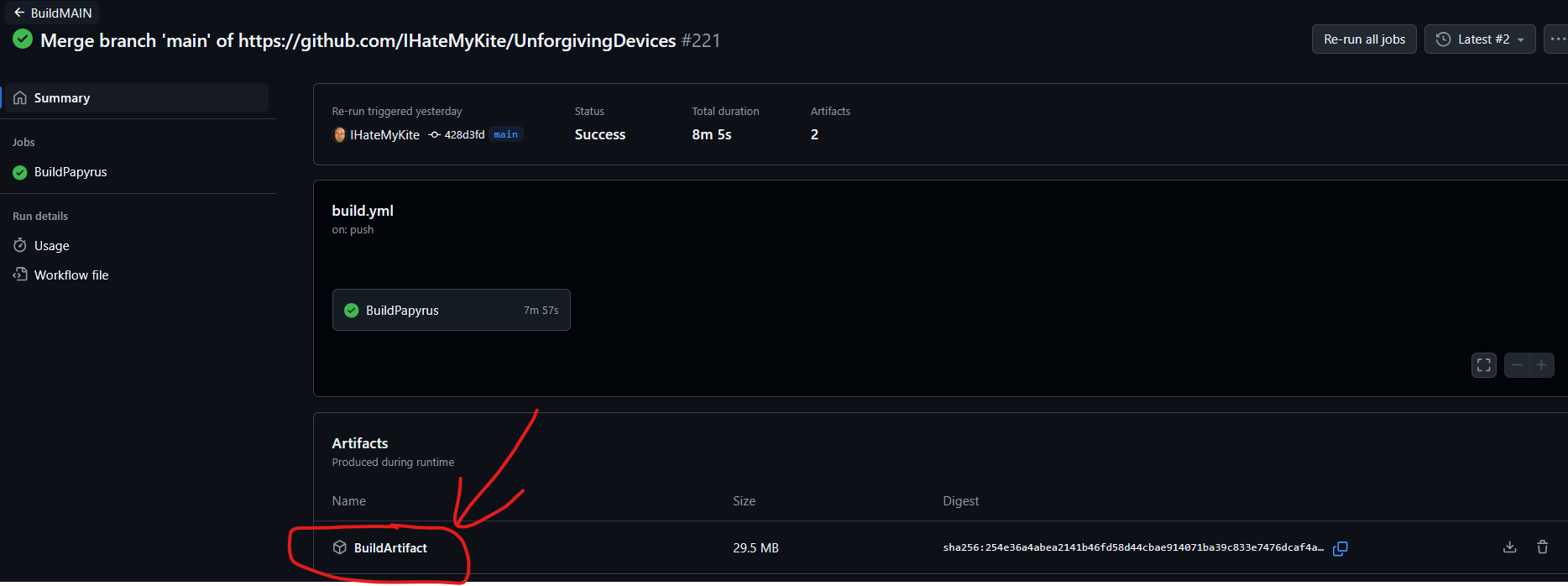This screenshot has height=586, width=1568.
Task: Open IHateMyKite user profile link
Action: (384, 135)
